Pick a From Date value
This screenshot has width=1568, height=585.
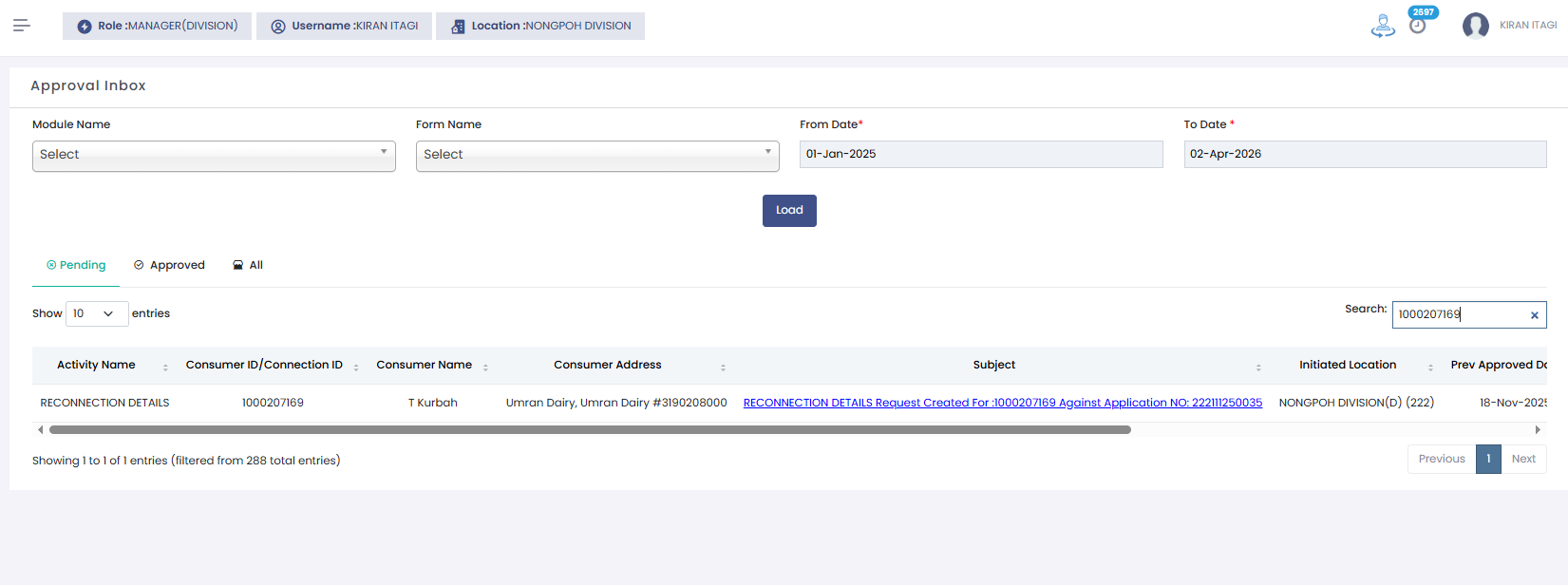pyautogui.click(x=981, y=154)
